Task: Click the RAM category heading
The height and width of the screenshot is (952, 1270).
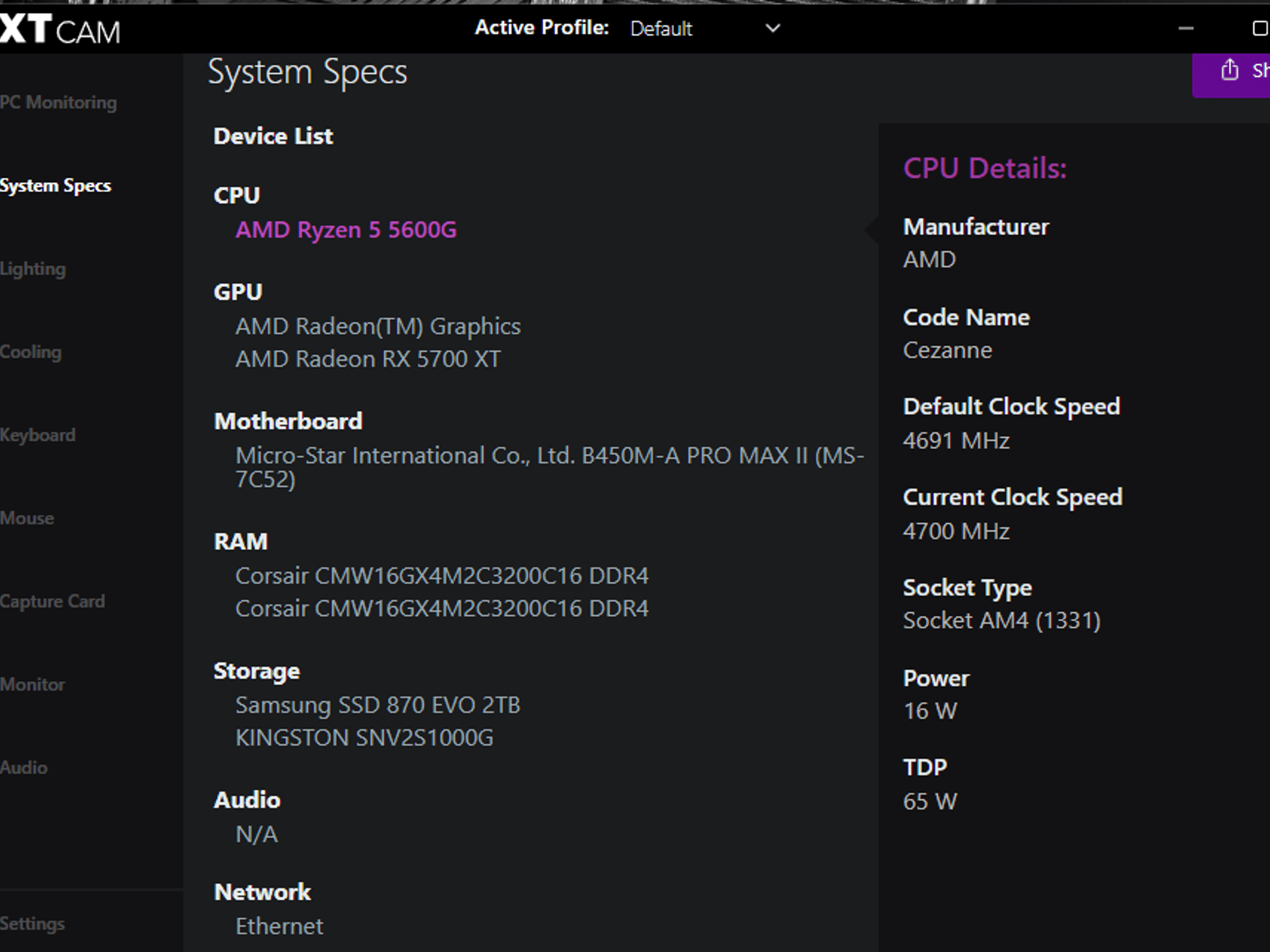Action: [241, 542]
